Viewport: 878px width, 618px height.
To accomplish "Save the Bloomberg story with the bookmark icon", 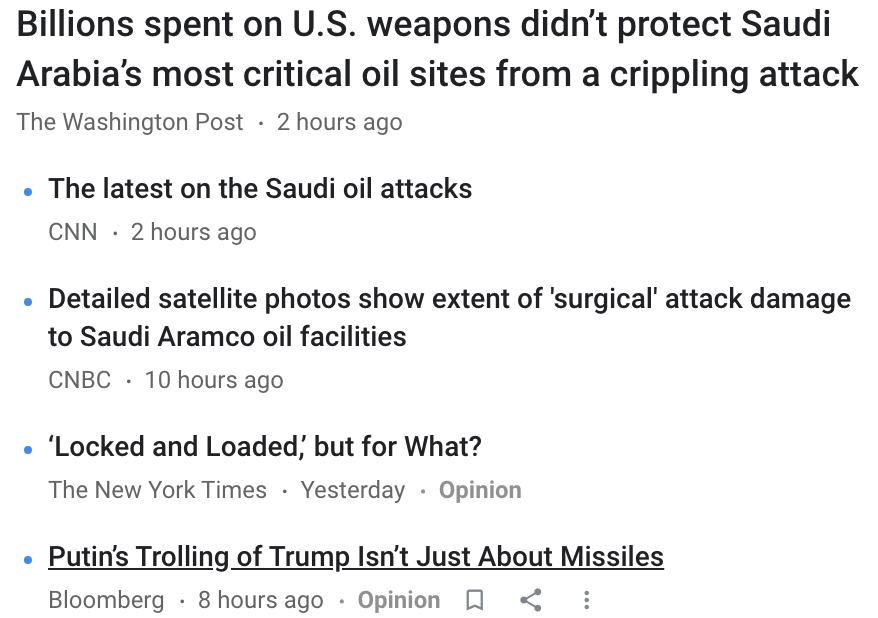I will (x=476, y=600).
